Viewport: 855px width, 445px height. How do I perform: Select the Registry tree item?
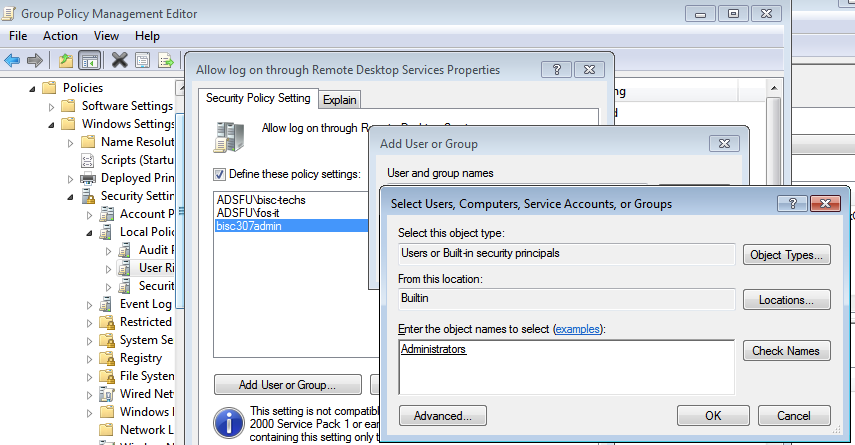click(140, 358)
